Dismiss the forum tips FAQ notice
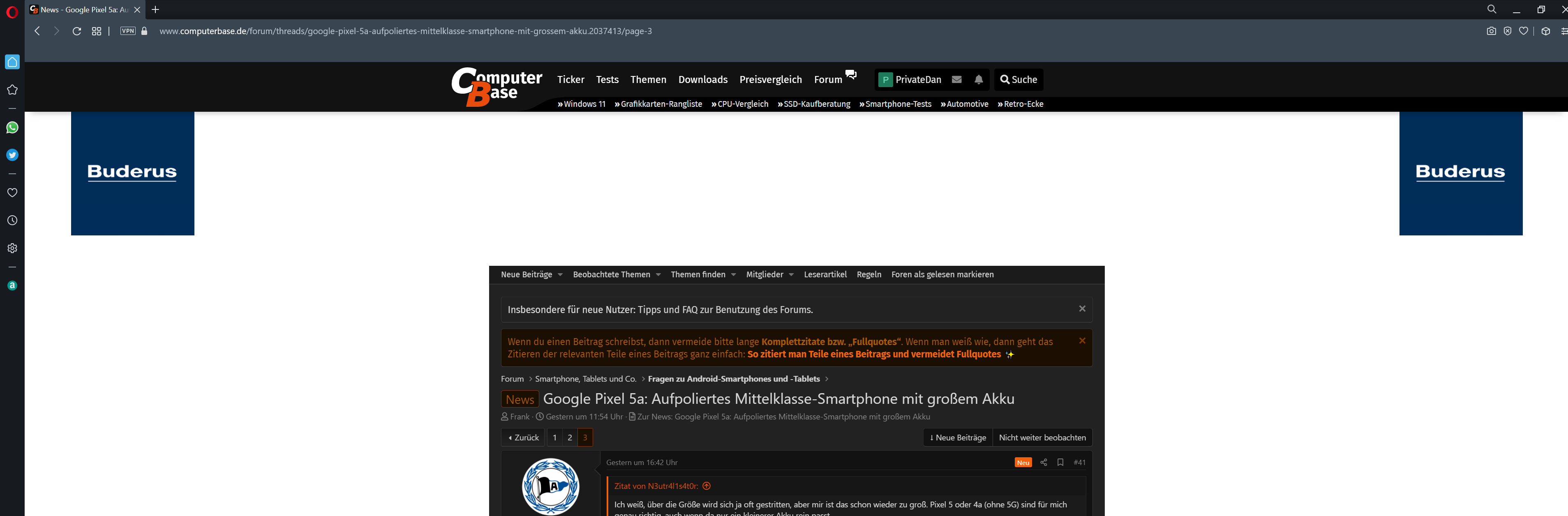Viewport: 1568px width, 516px height. click(x=1082, y=309)
